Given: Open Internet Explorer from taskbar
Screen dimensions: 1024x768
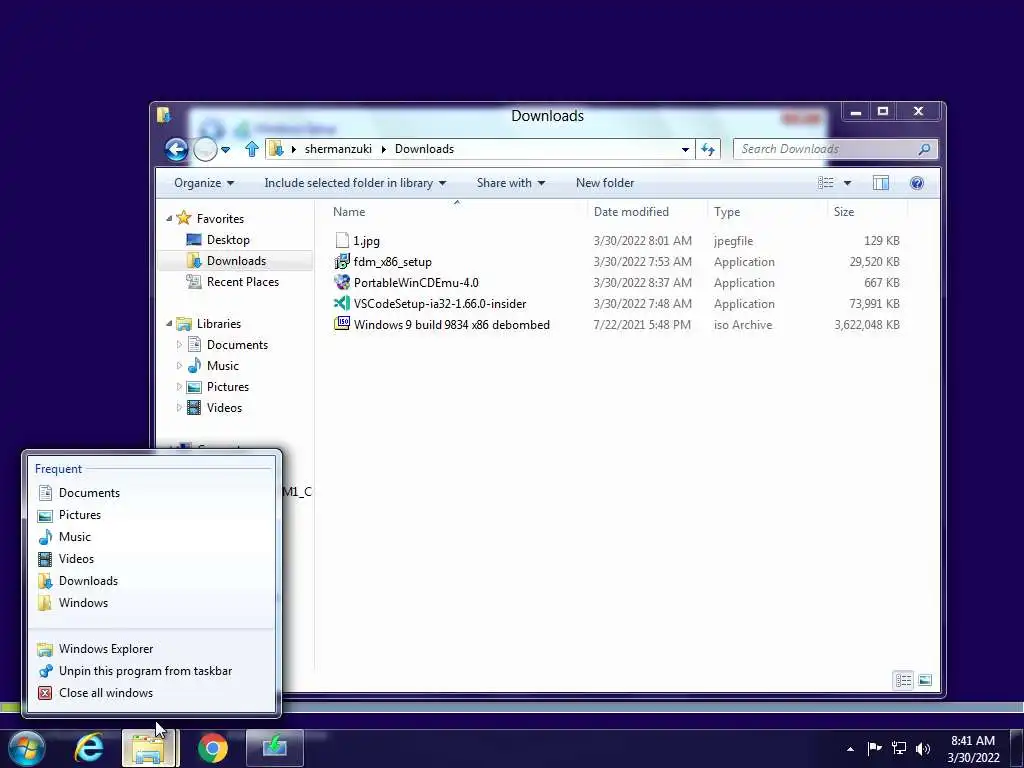Looking at the screenshot, I should (89, 748).
